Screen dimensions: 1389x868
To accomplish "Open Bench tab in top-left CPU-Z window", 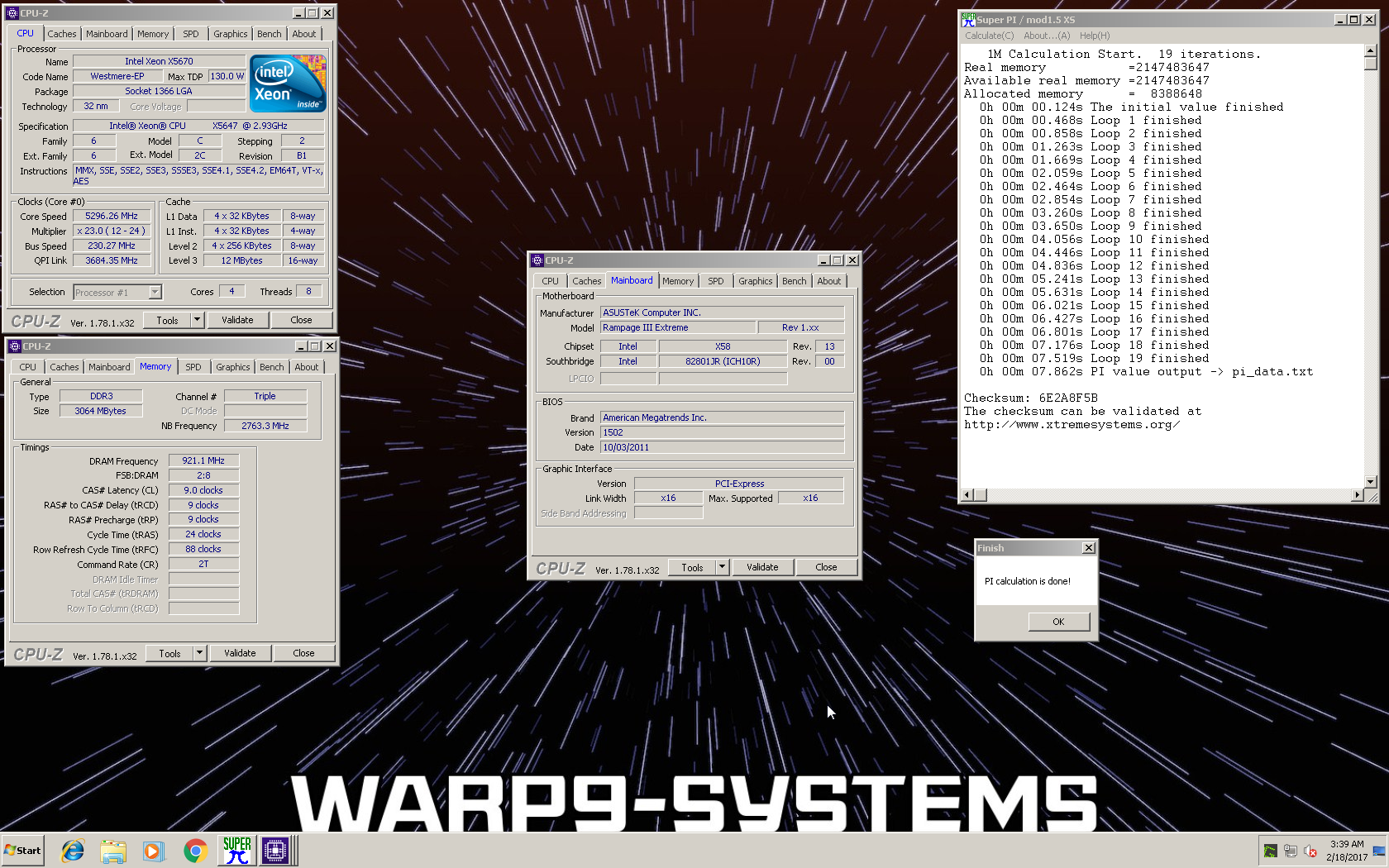I will [269, 34].
